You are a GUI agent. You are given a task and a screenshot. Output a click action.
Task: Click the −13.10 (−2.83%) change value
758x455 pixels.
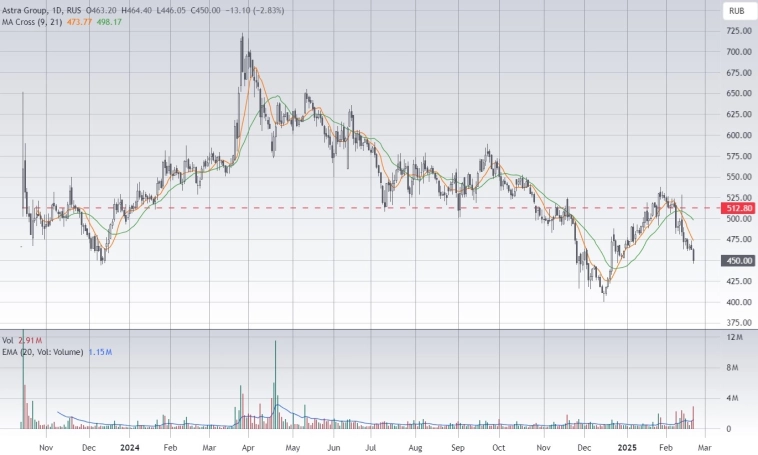pos(255,10)
